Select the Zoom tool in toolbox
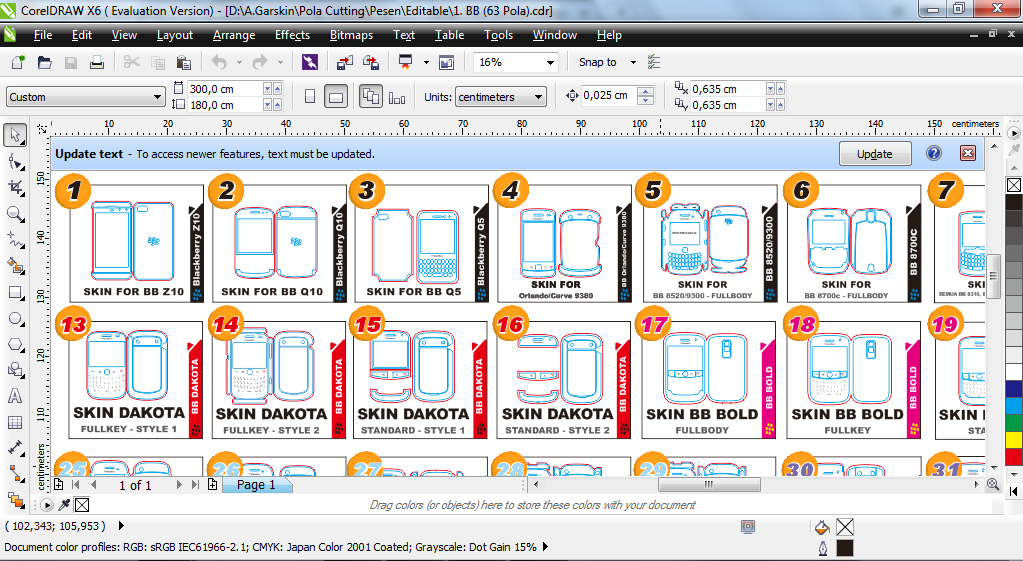Viewport: 1023px width, 561px height. click(x=15, y=214)
